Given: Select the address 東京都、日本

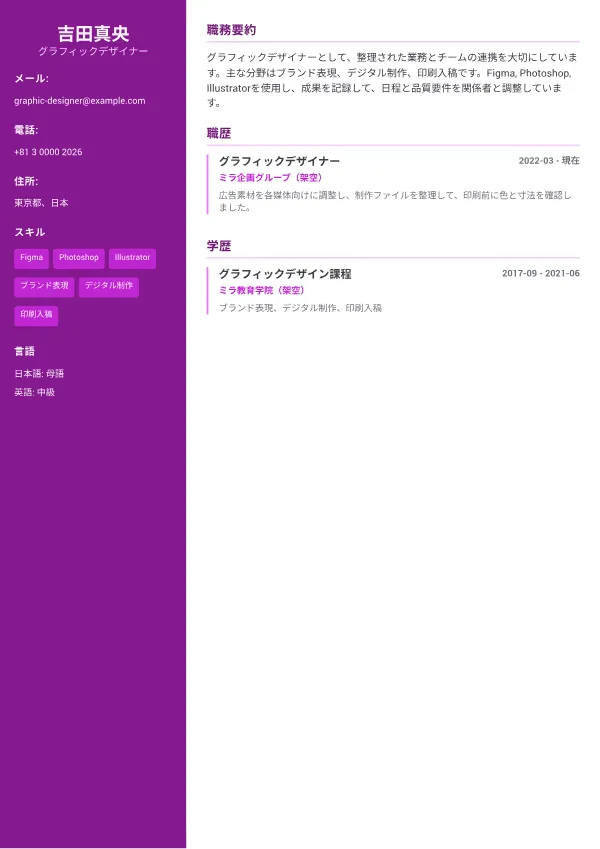Looking at the screenshot, I should point(41,203).
